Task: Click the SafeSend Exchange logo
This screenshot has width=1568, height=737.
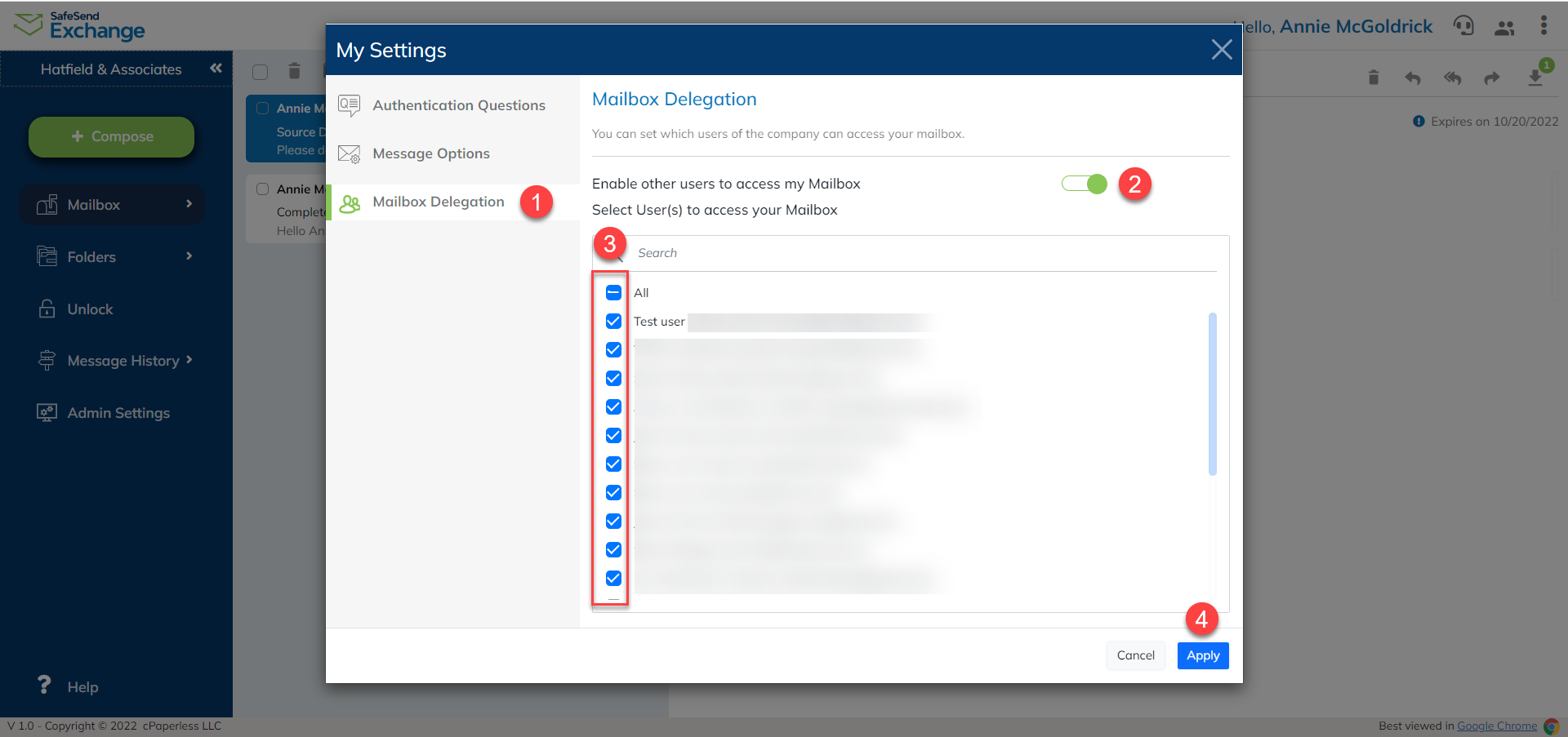Action: click(x=79, y=25)
